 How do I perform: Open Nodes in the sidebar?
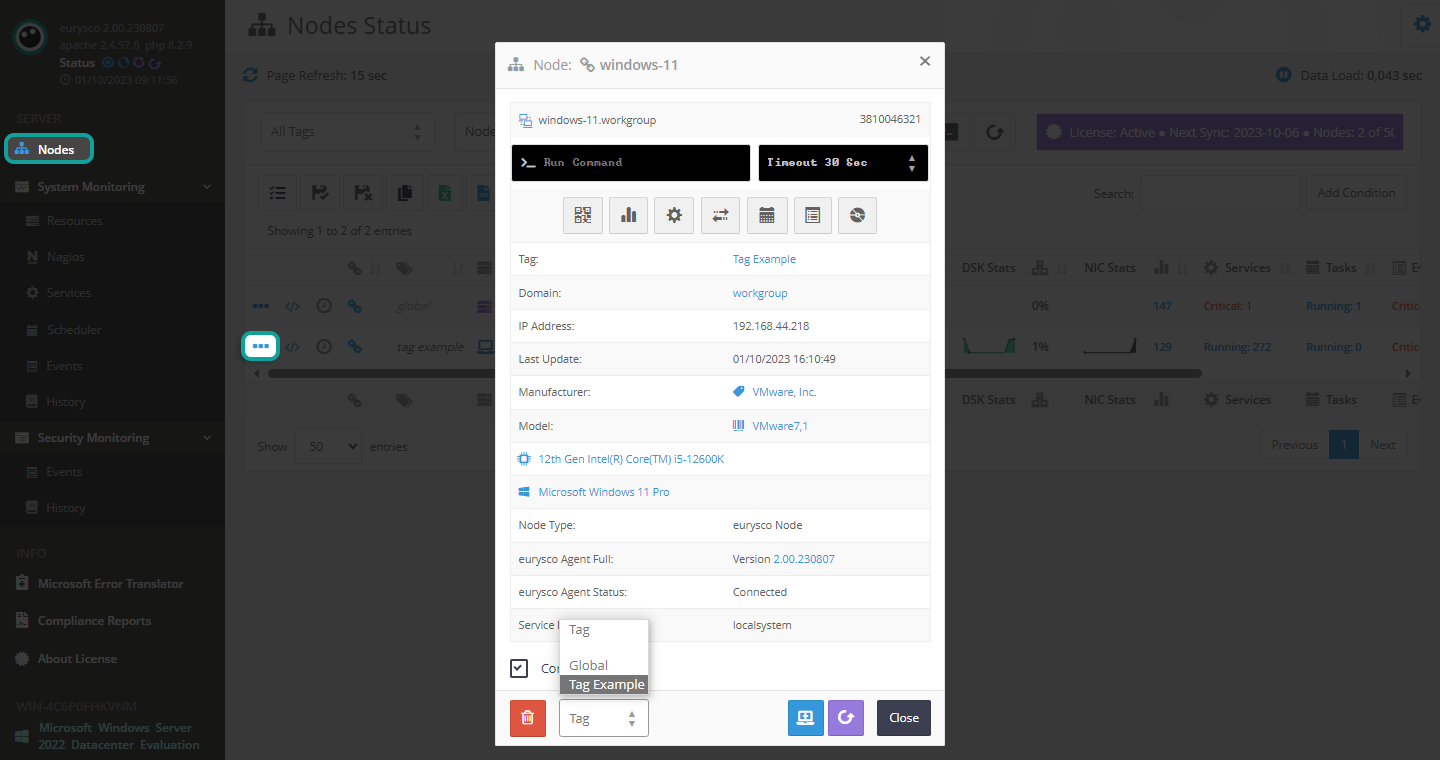pos(49,149)
